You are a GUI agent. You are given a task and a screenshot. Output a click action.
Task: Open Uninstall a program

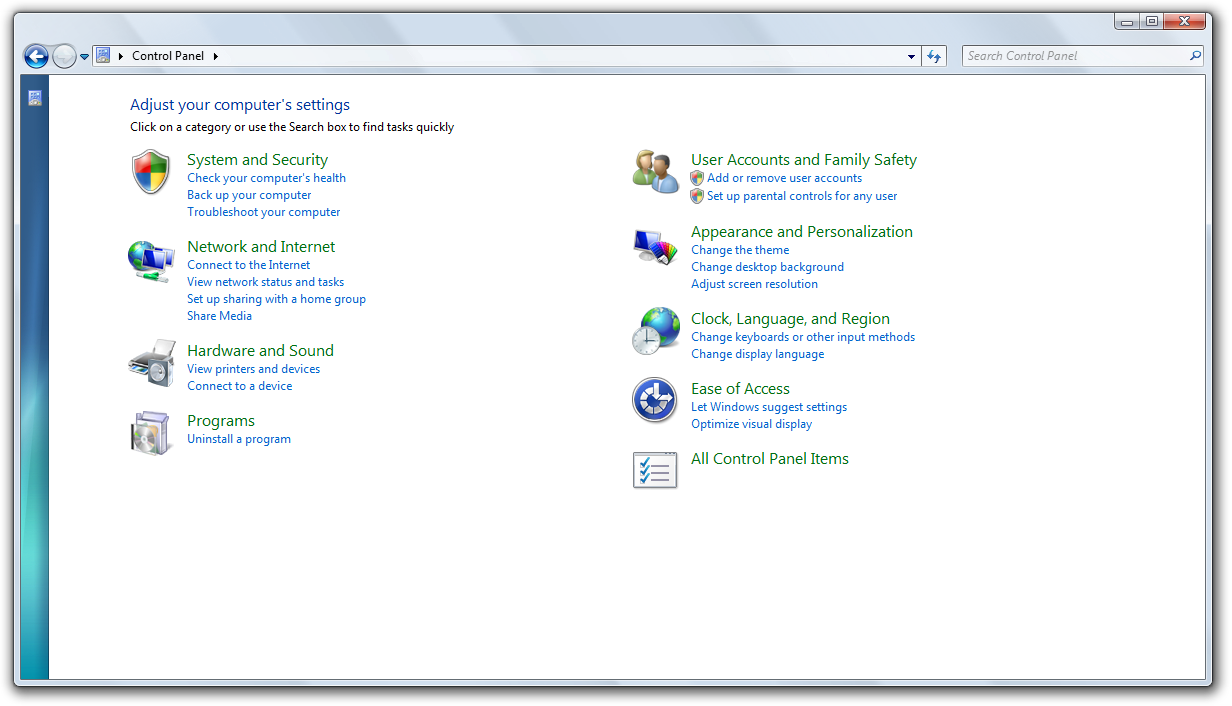[239, 439]
